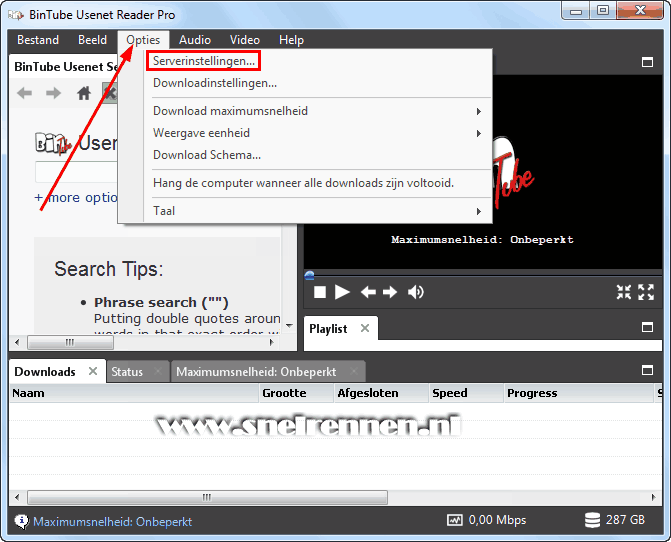This screenshot has width=671, height=542.
Task: Close the Status tab
Action: (158, 371)
